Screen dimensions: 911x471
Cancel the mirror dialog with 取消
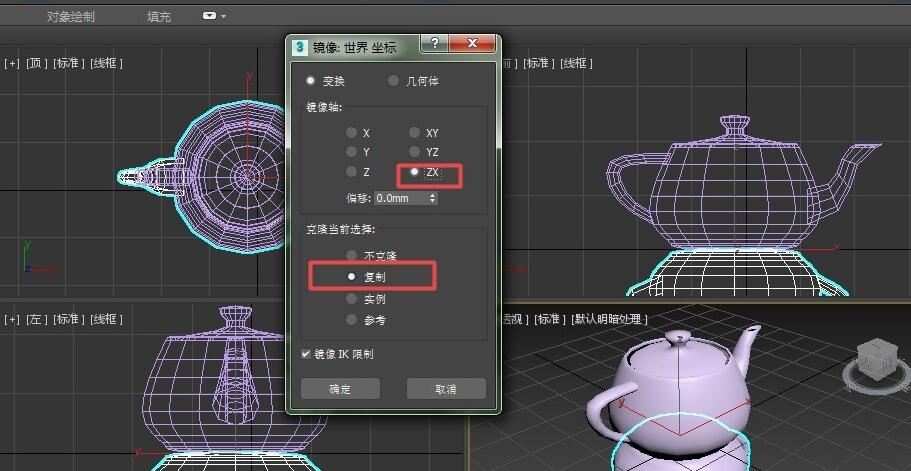pyautogui.click(x=446, y=389)
